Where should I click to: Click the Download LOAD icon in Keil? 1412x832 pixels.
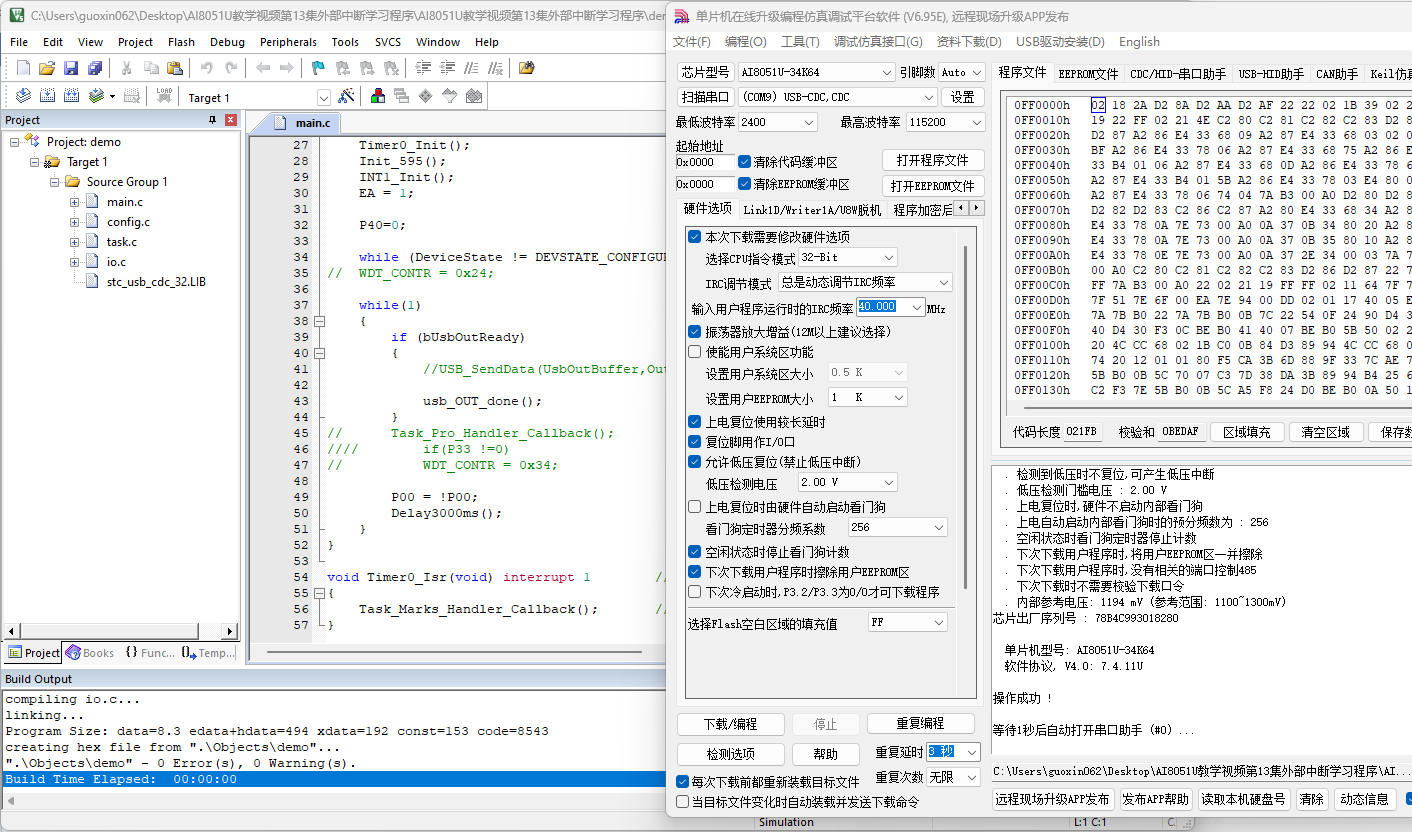tap(163, 96)
